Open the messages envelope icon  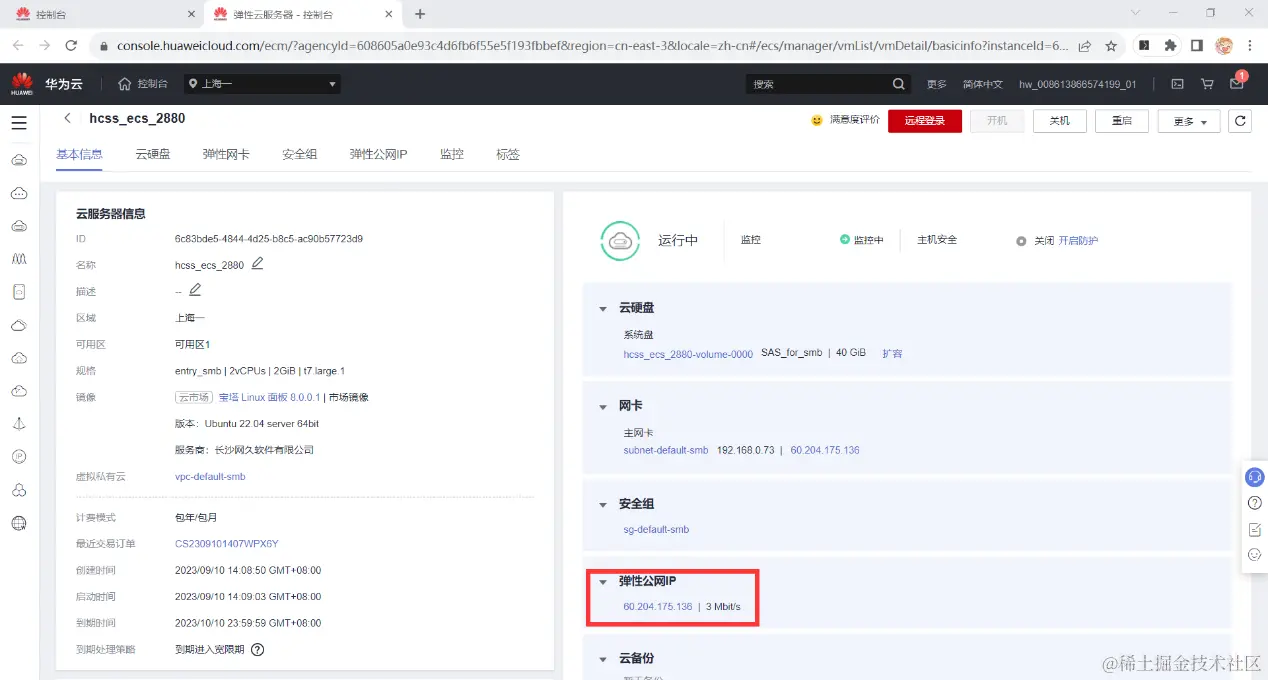tap(1237, 84)
